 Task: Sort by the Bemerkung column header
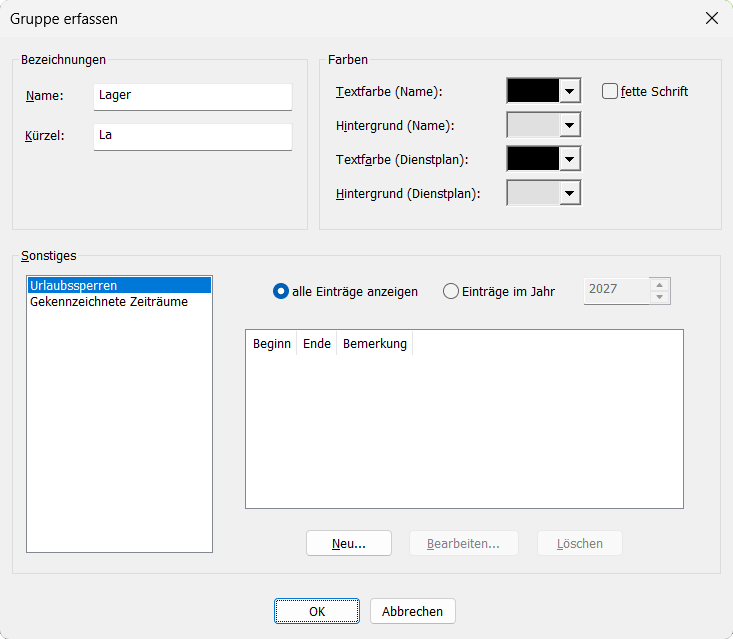(374, 344)
